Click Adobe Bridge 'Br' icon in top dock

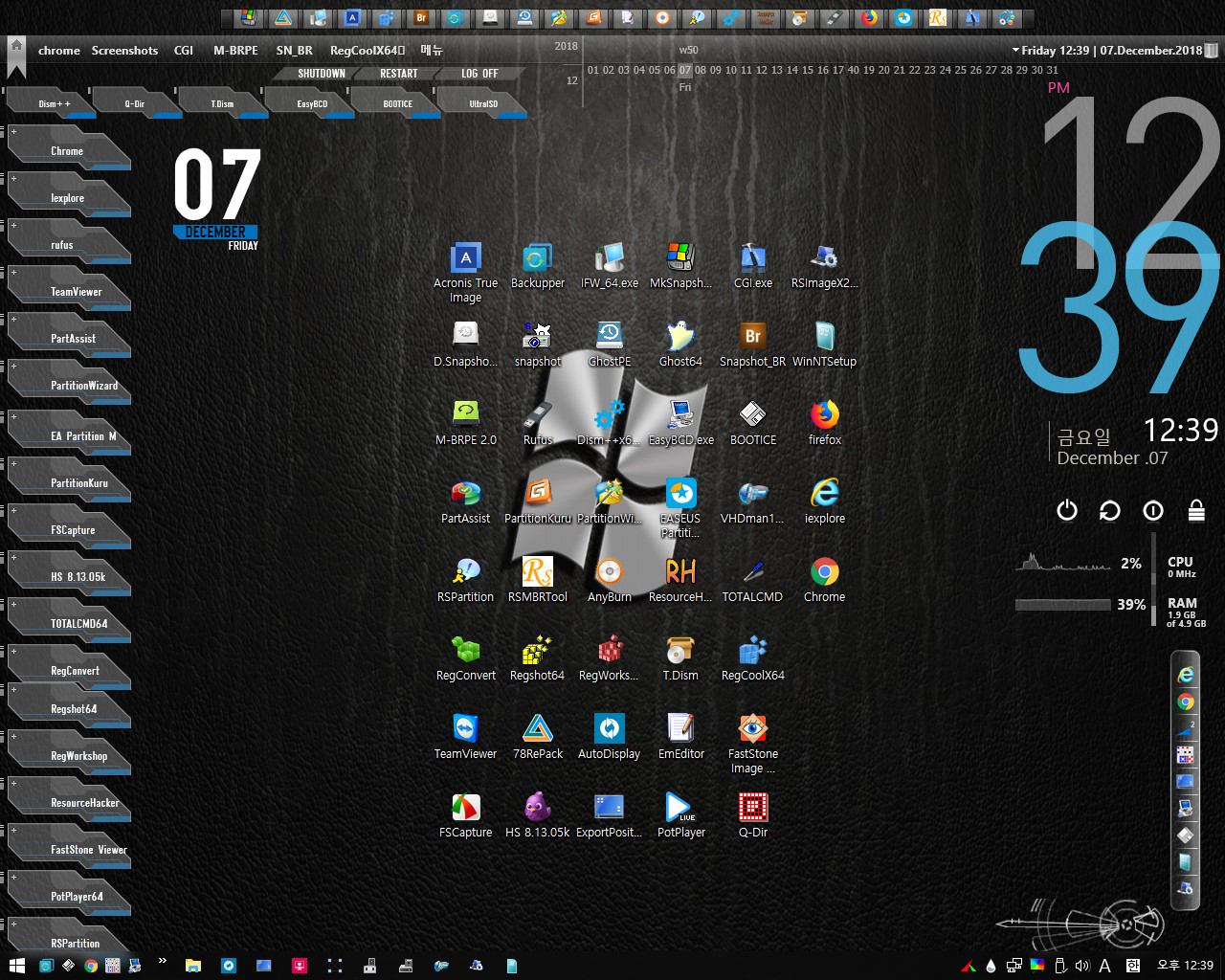point(421,17)
